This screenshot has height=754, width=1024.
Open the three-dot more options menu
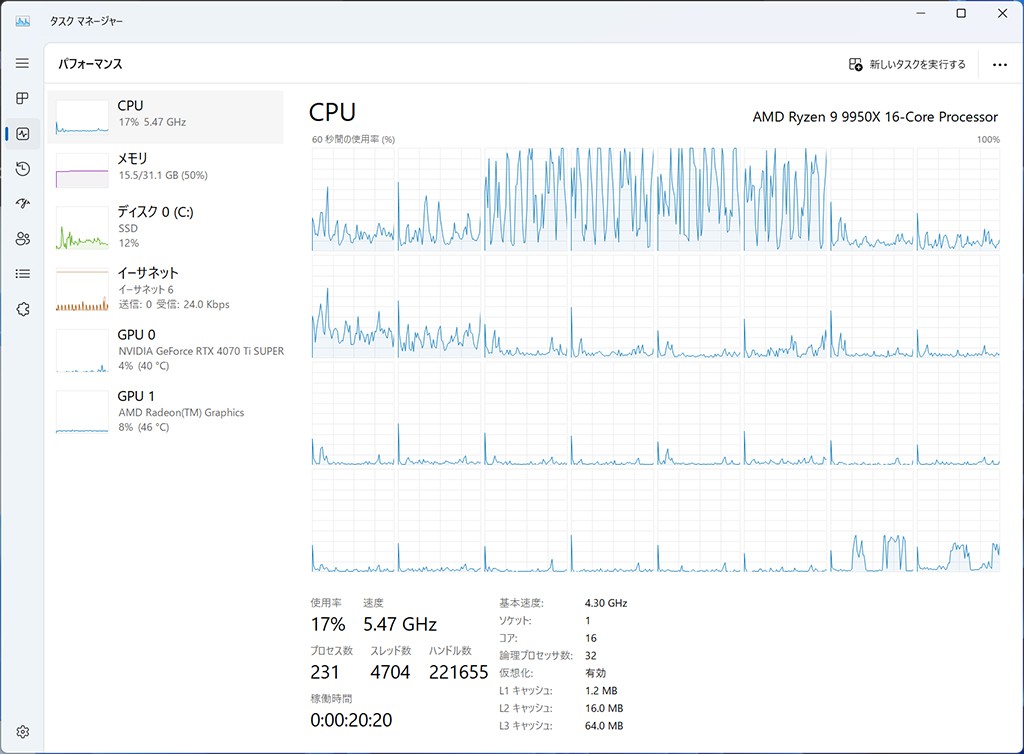click(x=999, y=64)
